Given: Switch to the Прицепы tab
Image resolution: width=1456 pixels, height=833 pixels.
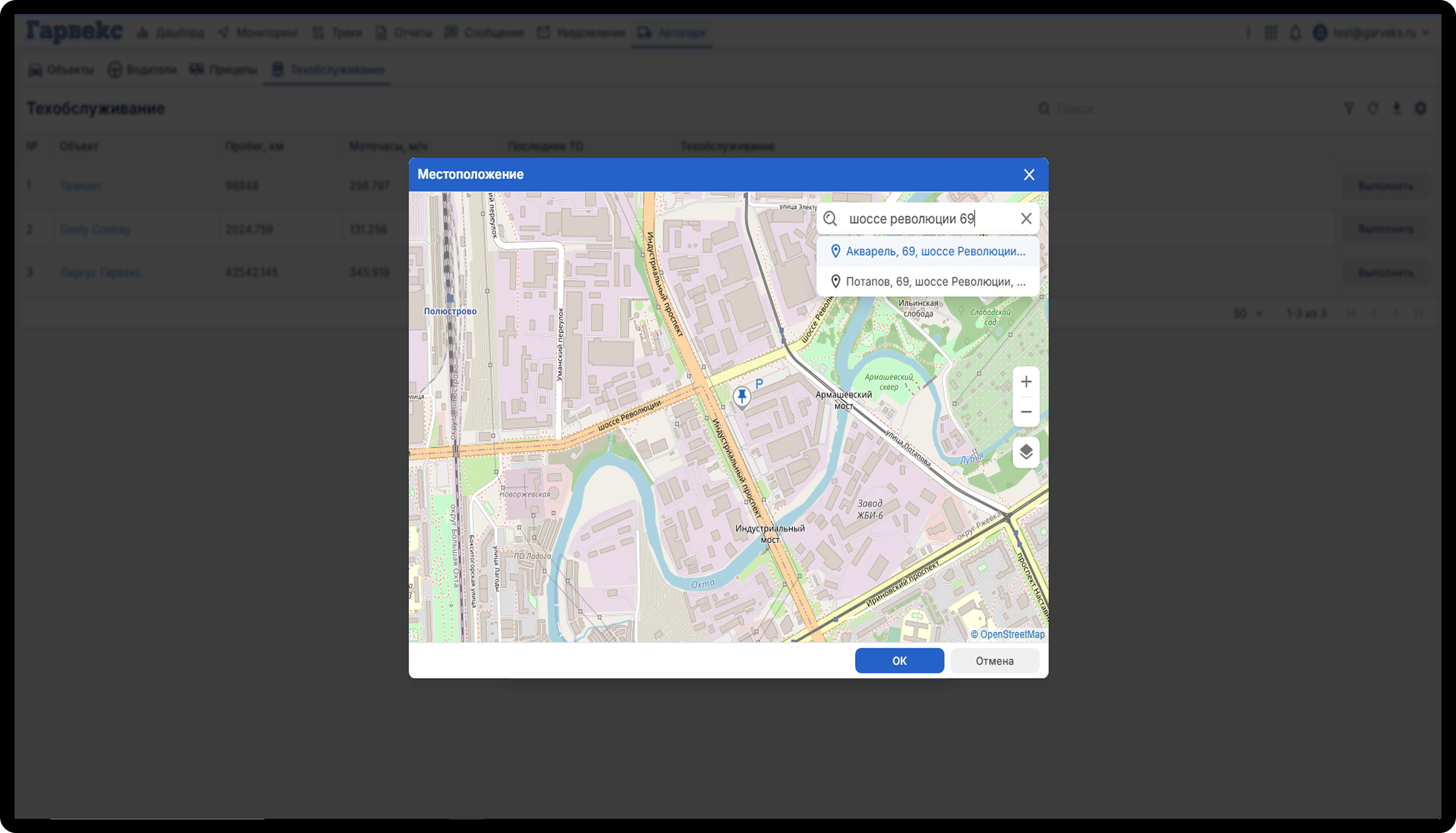Looking at the screenshot, I should click(224, 70).
